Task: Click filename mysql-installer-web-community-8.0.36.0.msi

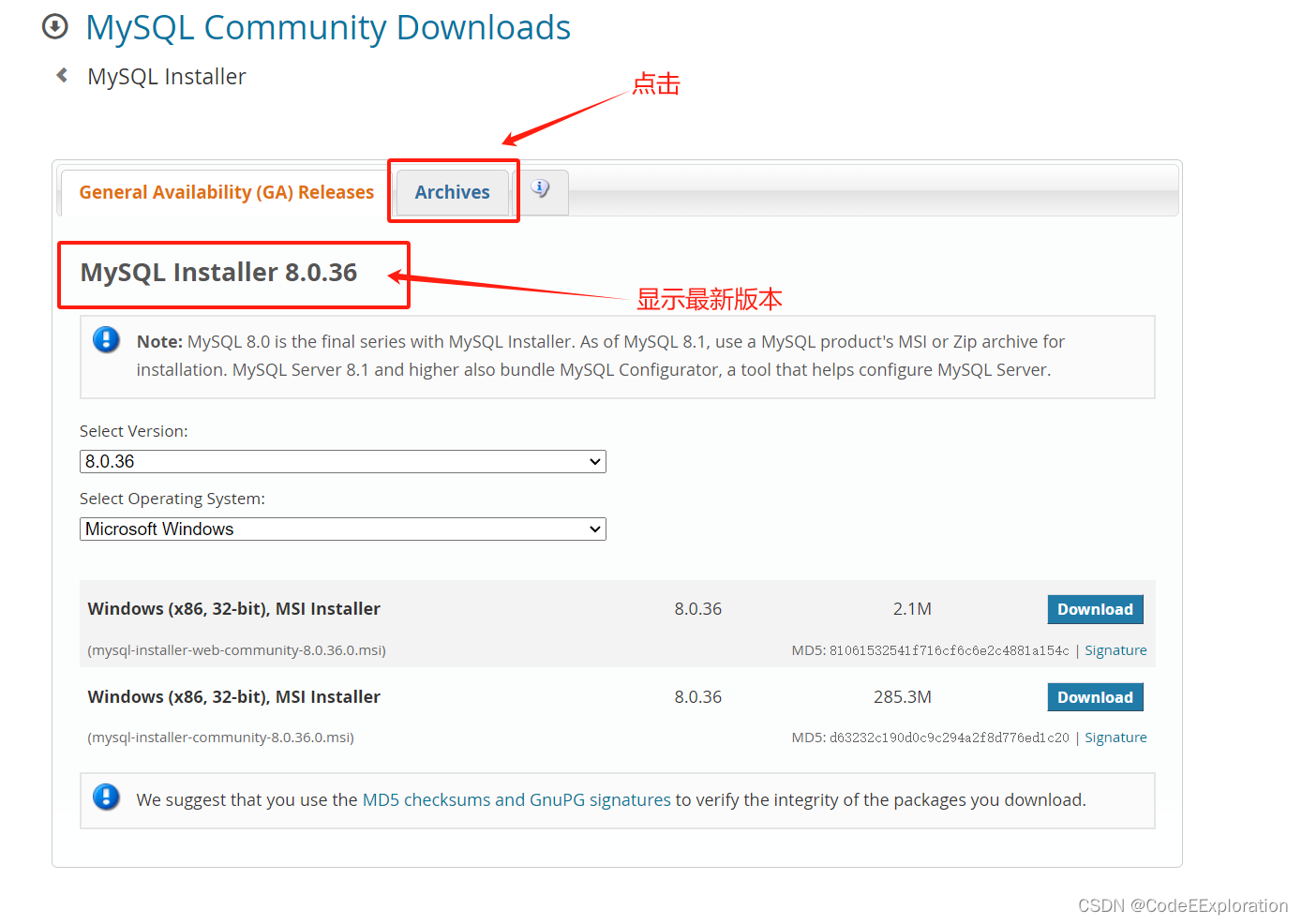Action: click(x=236, y=650)
